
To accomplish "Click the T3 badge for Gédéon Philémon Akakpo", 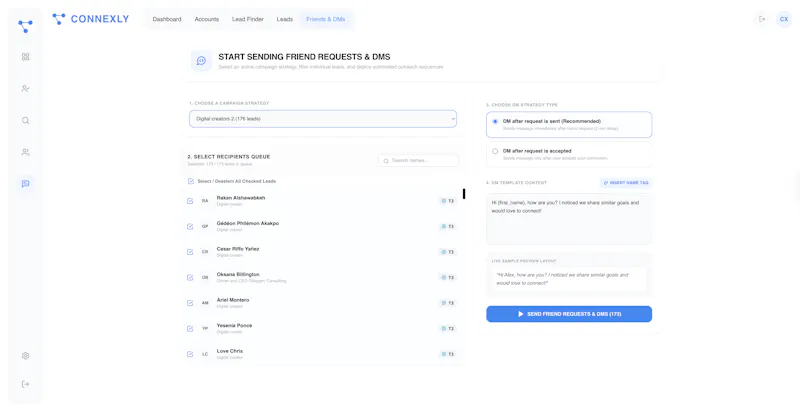I will [447, 226].
